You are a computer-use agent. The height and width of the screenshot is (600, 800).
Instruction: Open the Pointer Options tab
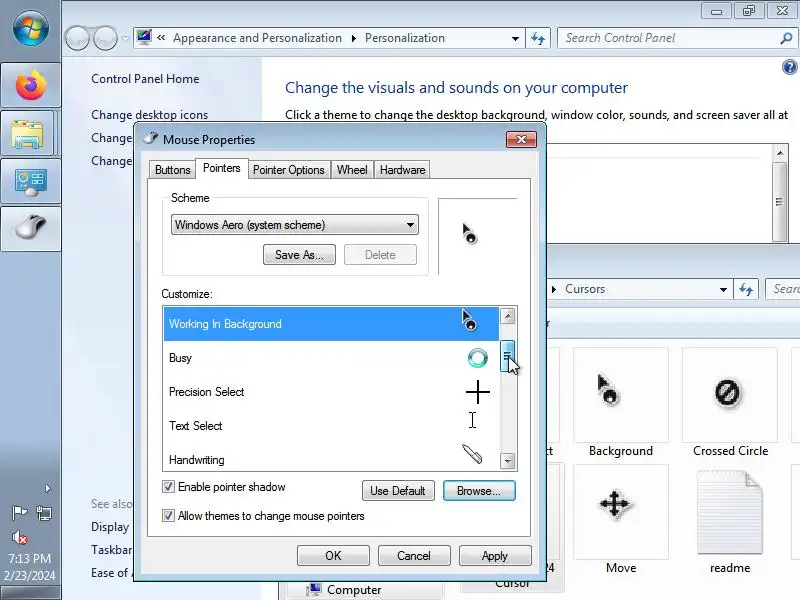pos(289,170)
